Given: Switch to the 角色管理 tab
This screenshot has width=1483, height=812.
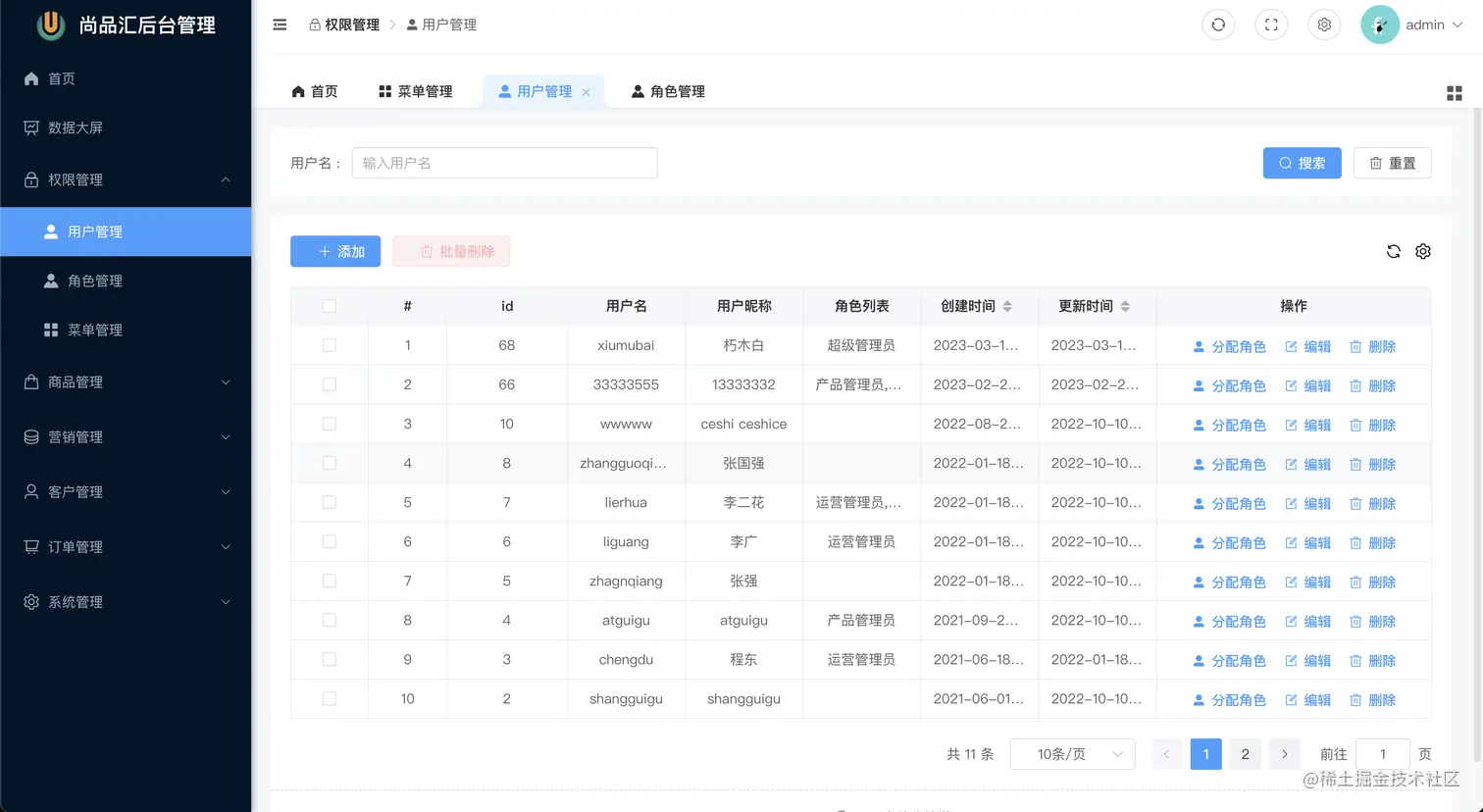Looking at the screenshot, I should pos(668,91).
